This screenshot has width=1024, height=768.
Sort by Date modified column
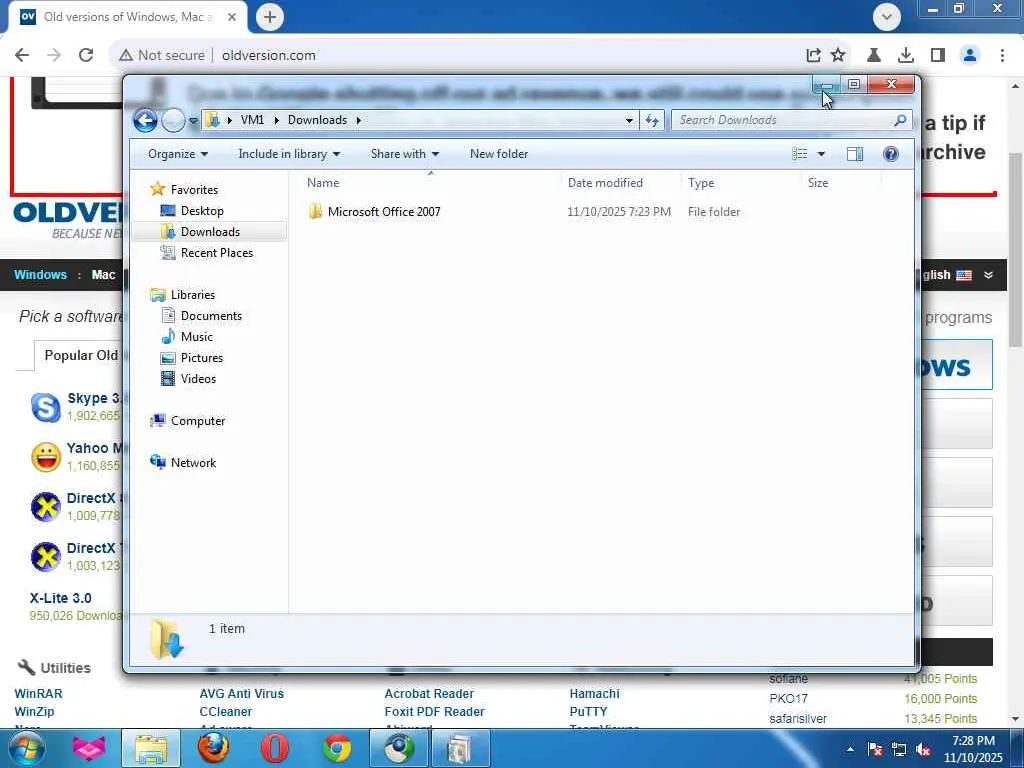pos(605,183)
